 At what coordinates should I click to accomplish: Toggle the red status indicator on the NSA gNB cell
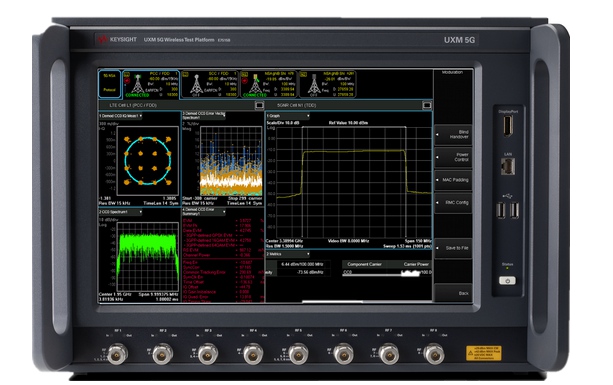pos(245,81)
